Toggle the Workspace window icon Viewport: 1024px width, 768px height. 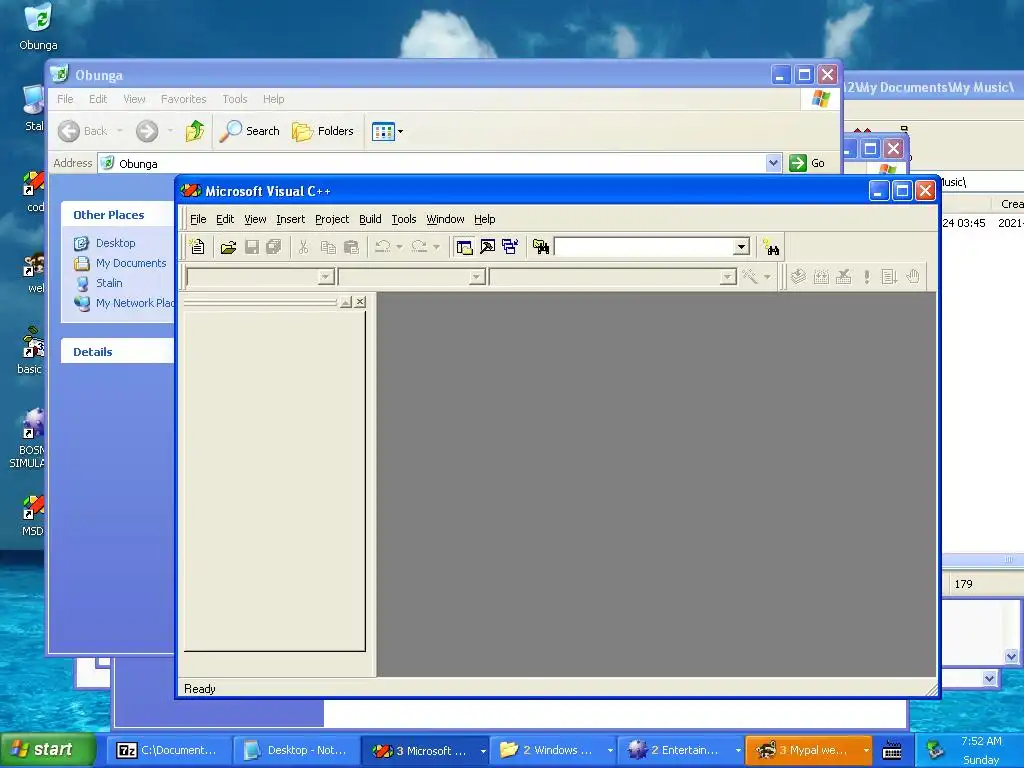(464, 247)
